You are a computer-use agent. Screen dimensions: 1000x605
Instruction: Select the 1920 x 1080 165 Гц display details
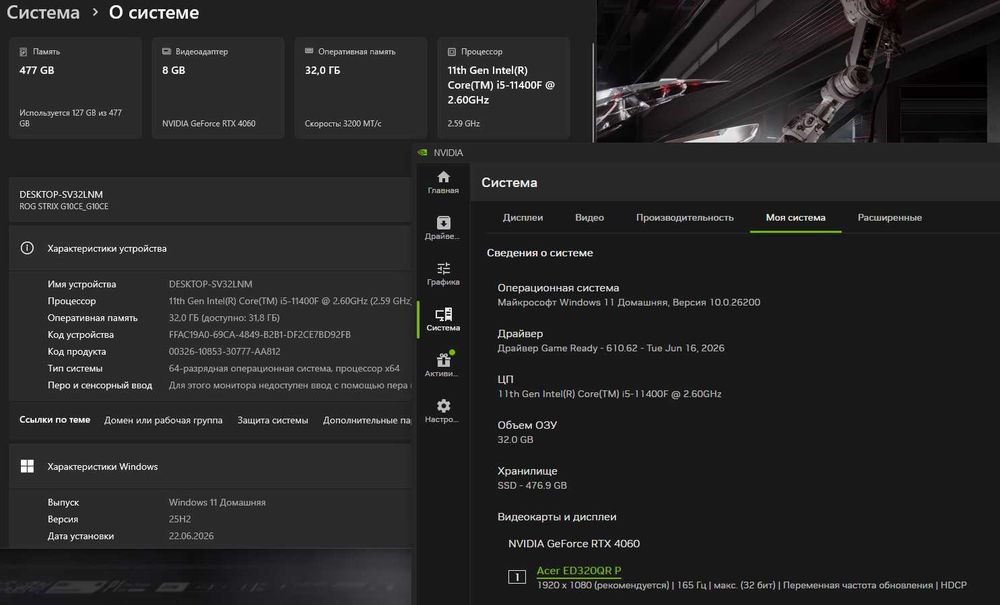pyautogui.click(x=751, y=585)
